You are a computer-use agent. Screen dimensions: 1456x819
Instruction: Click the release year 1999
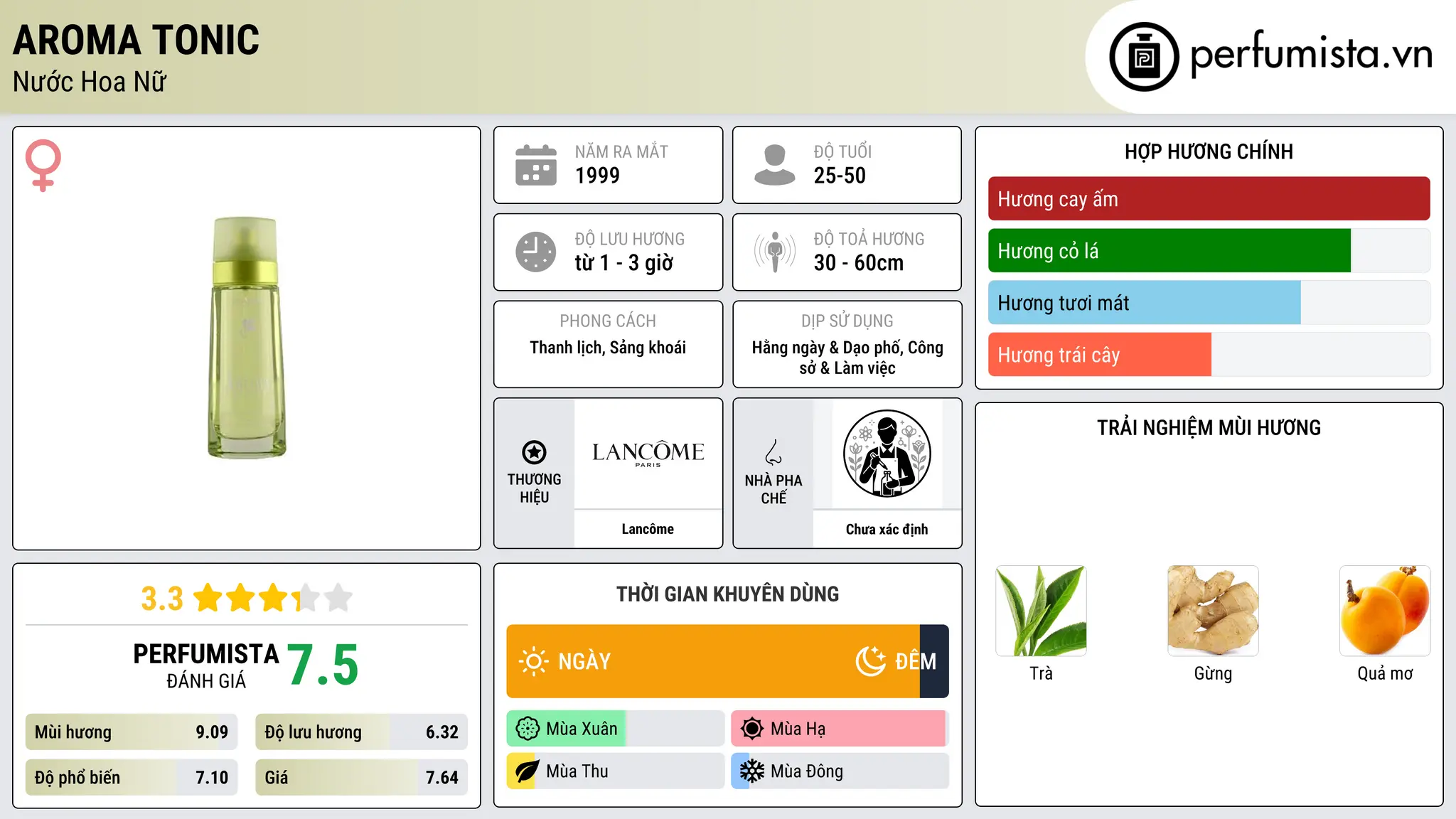(597, 176)
